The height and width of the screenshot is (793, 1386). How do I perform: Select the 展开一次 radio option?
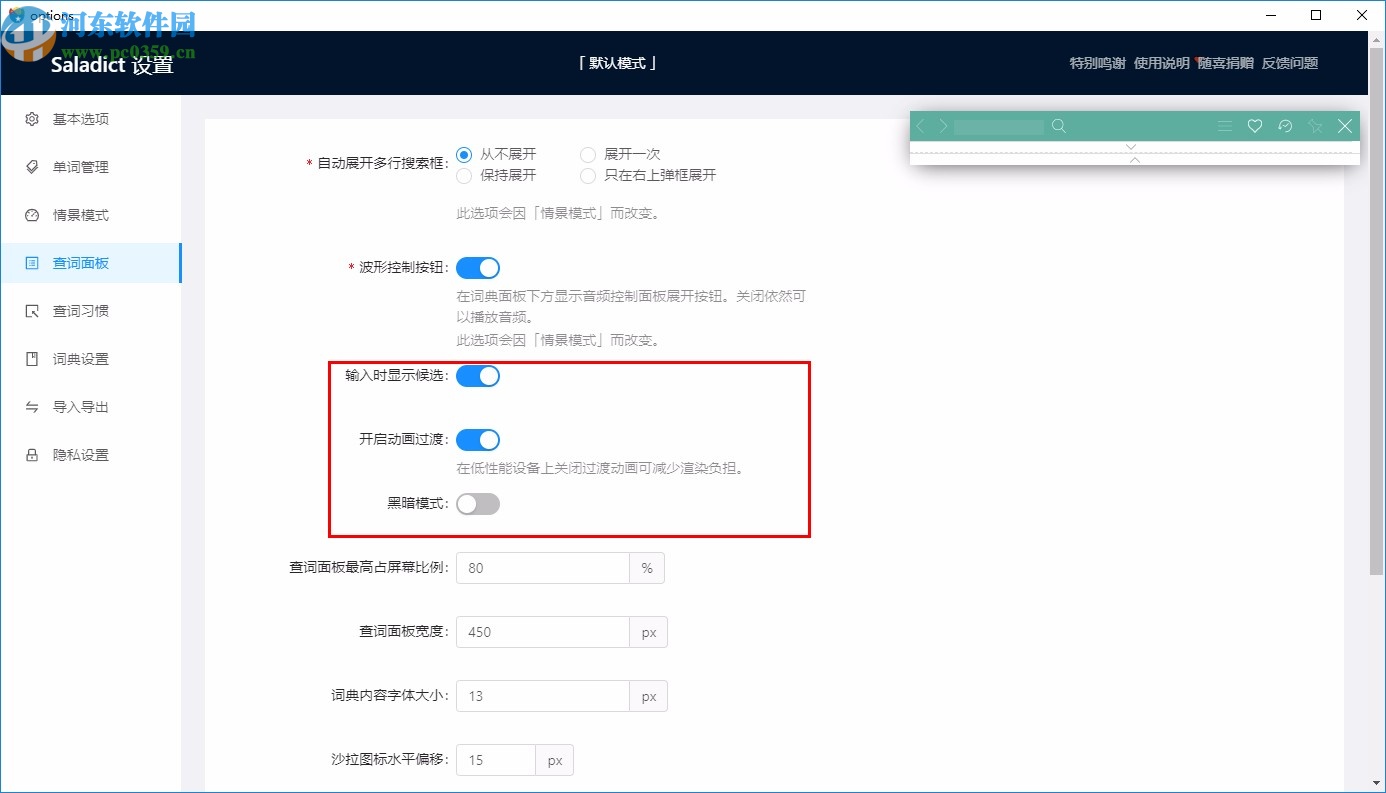pos(588,154)
